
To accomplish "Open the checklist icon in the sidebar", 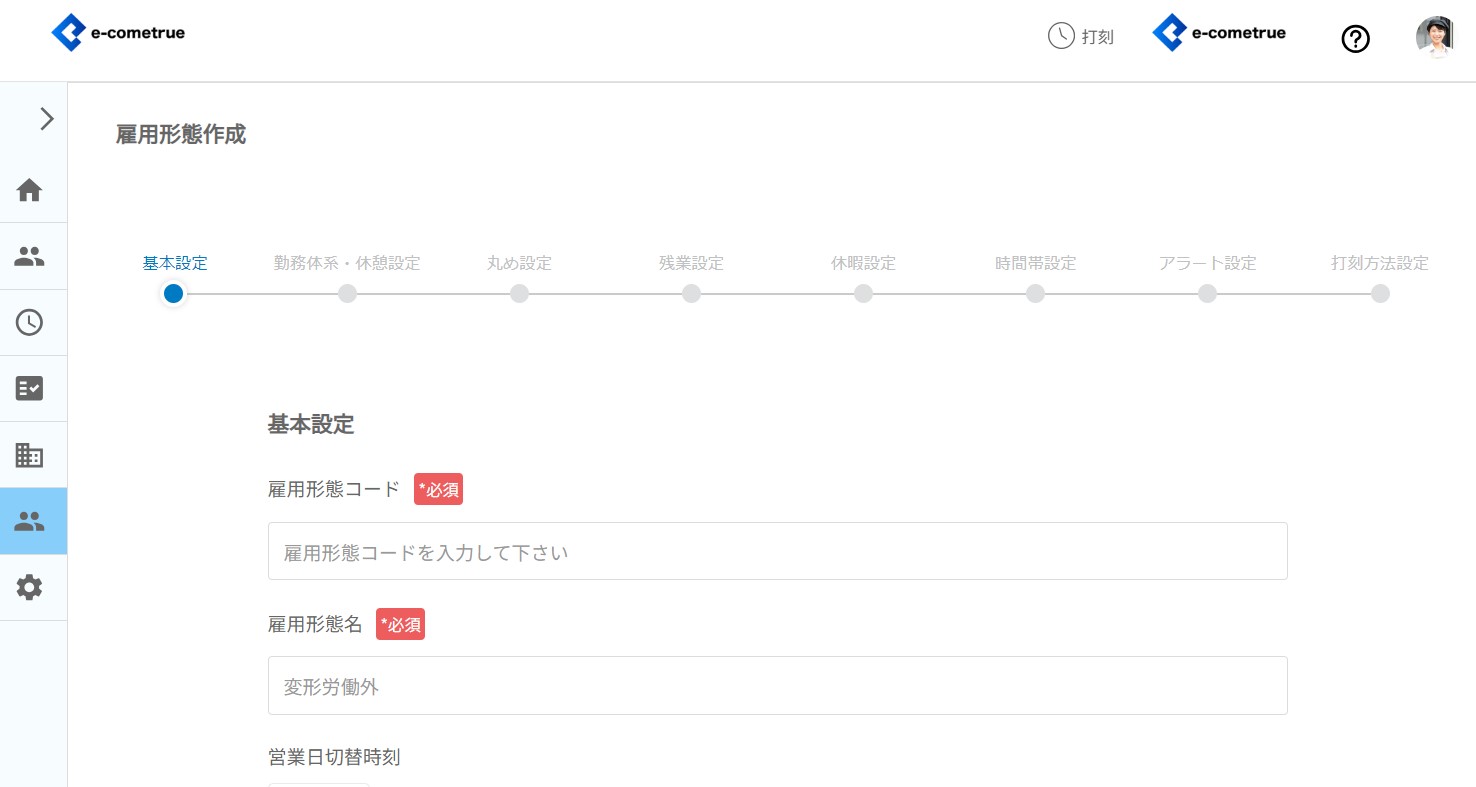I will coord(30,388).
